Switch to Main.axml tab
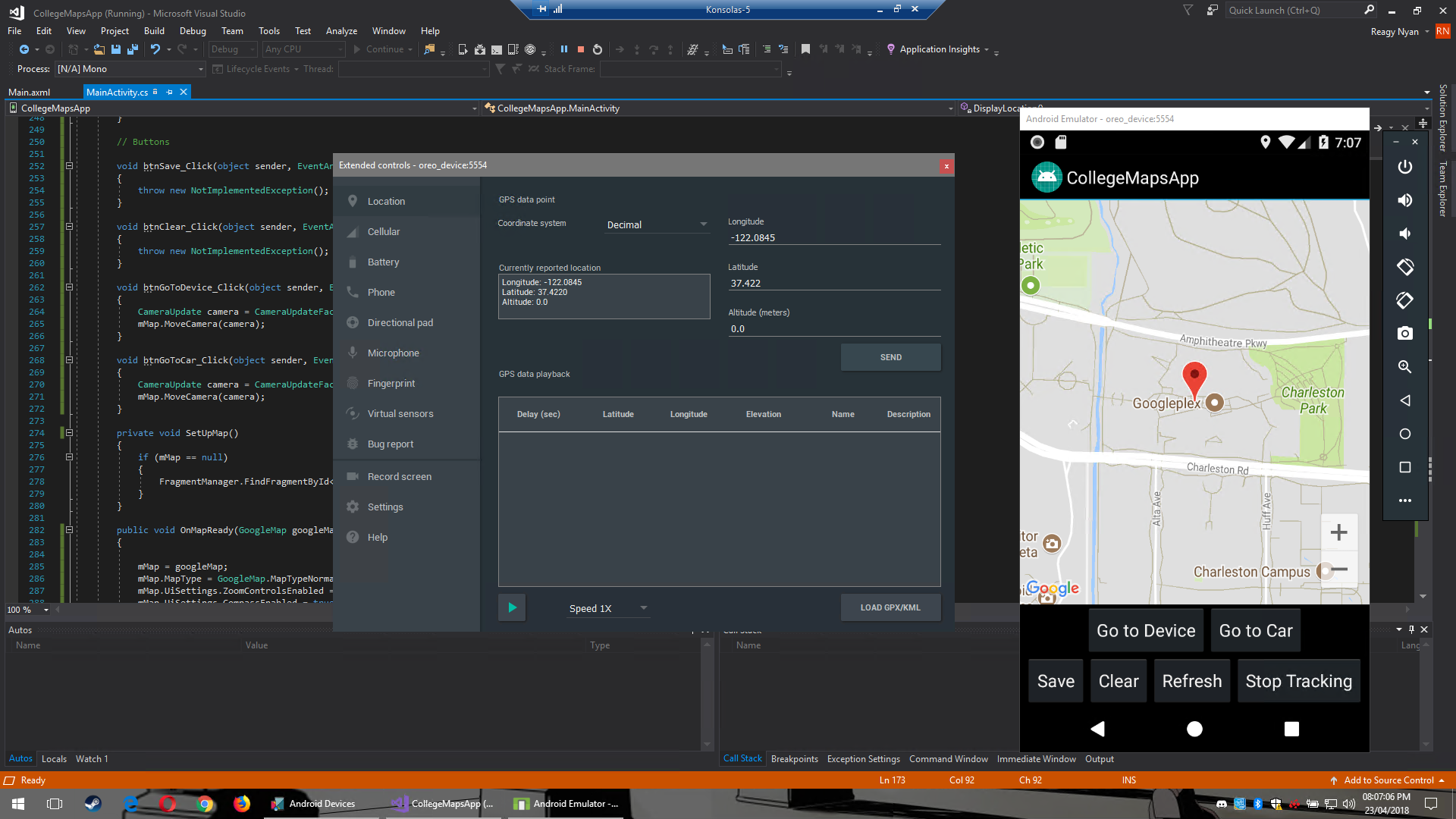This screenshot has width=1456, height=819. pos(29,93)
